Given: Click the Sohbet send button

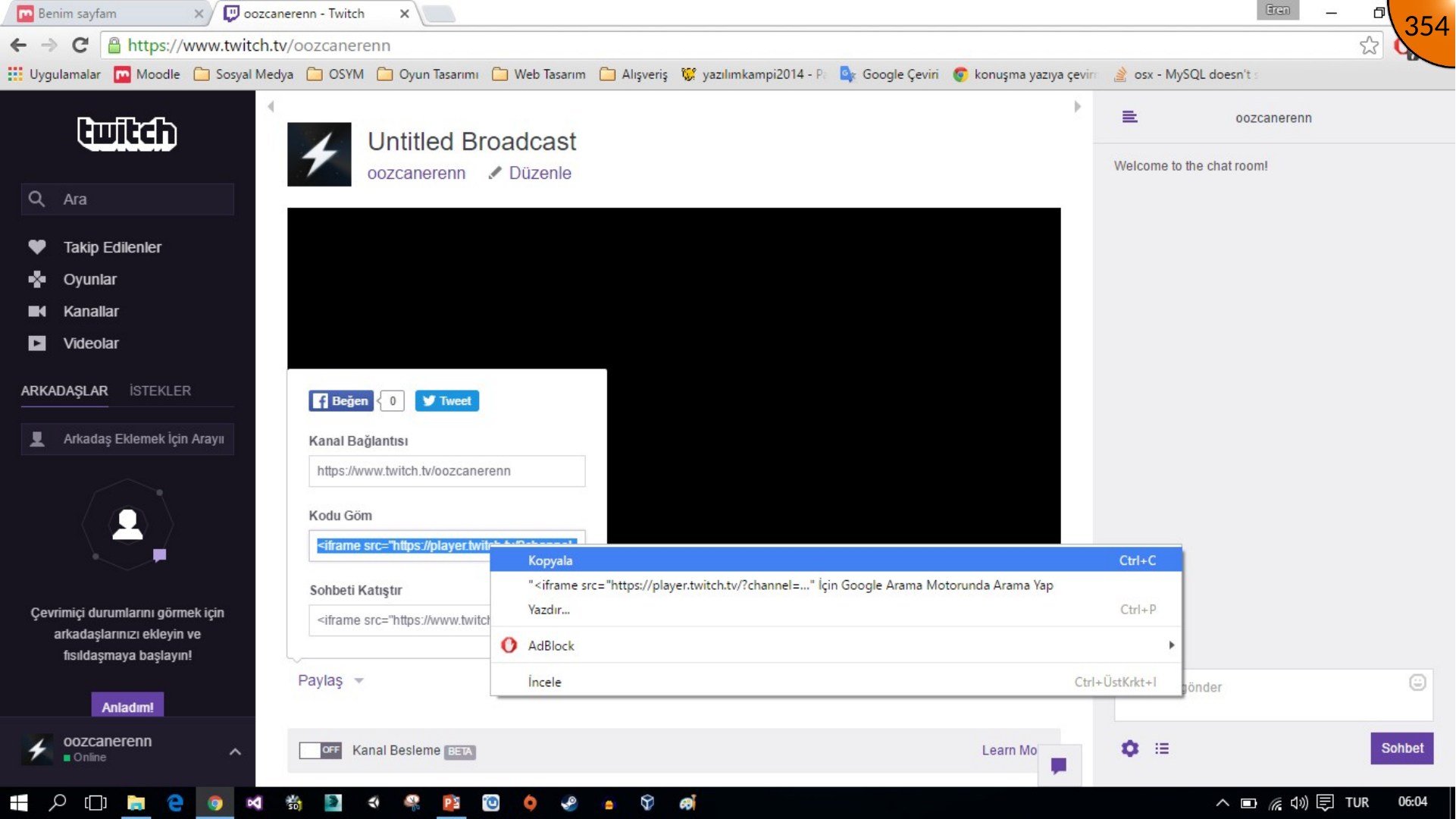Looking at the screenshot, I should (x=1401, y=748).
